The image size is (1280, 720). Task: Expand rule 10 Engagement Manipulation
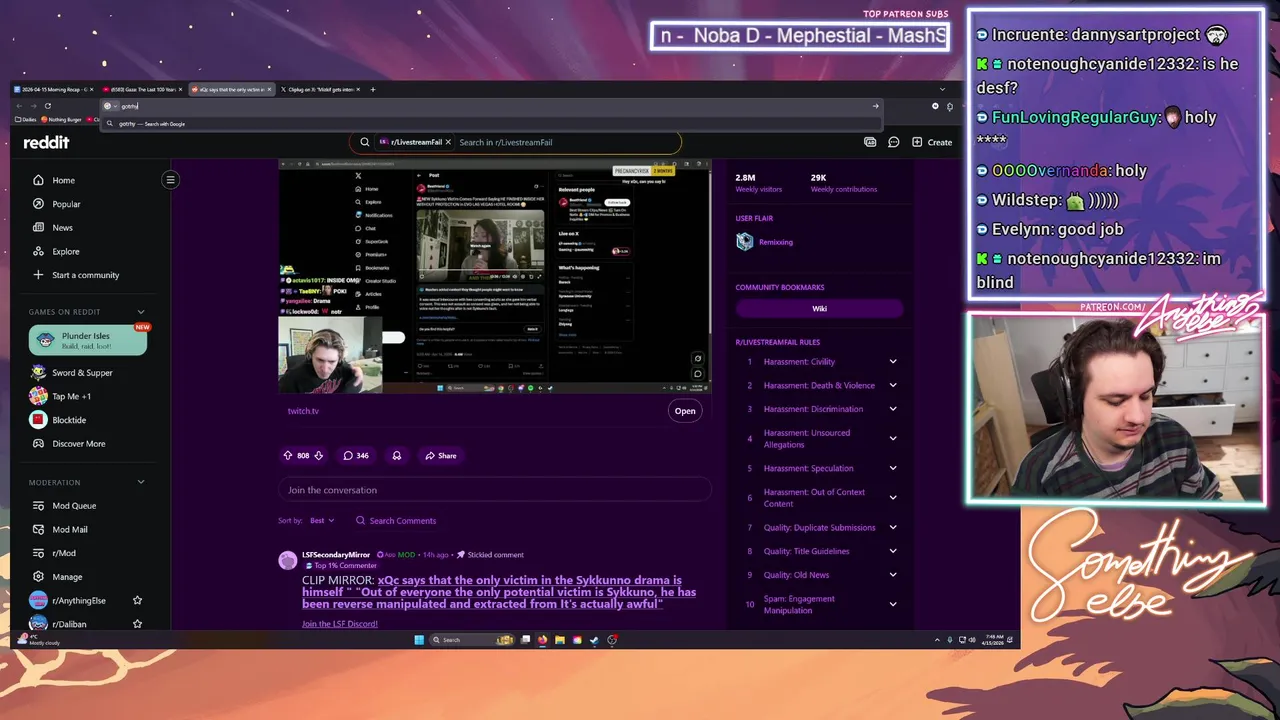click(x=893, y=604)
